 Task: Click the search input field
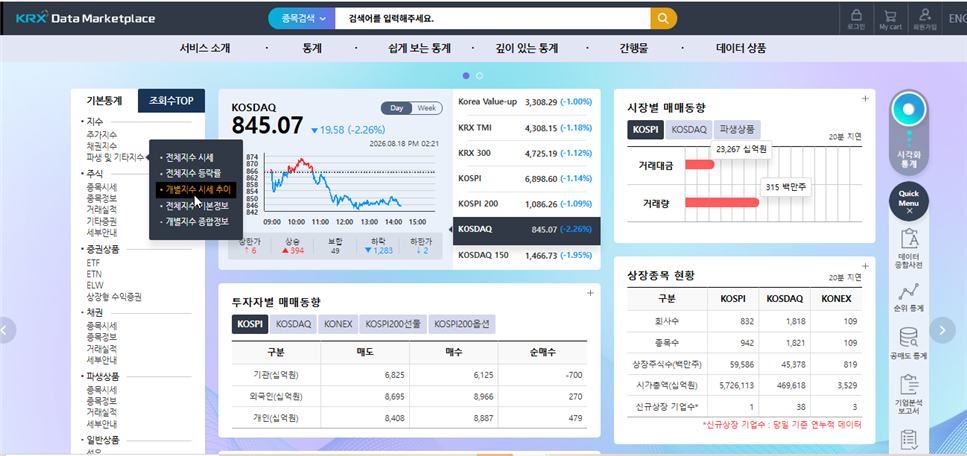tap(493, 19)
